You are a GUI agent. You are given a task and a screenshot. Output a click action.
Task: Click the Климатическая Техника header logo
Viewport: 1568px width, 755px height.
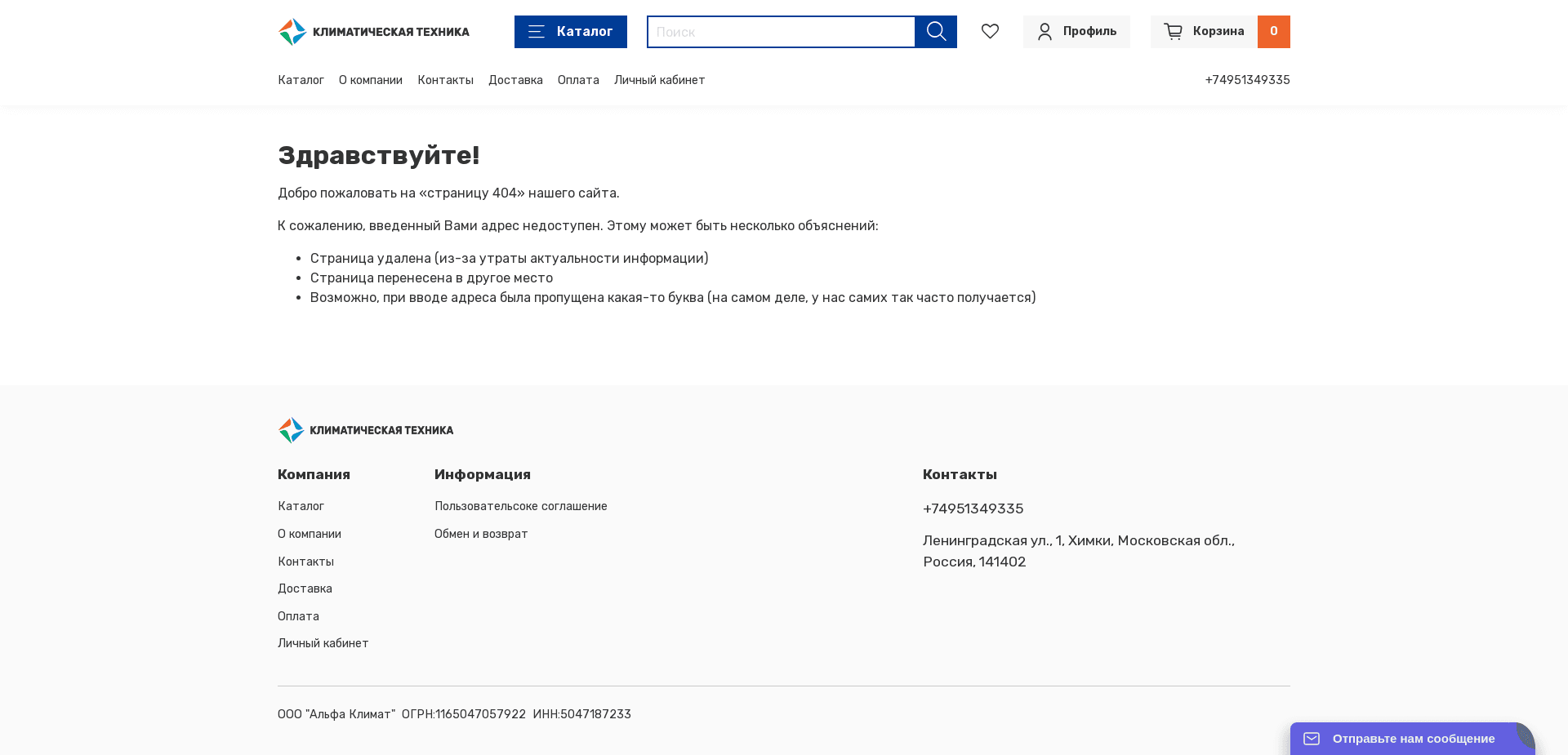(x=373, y=31)
